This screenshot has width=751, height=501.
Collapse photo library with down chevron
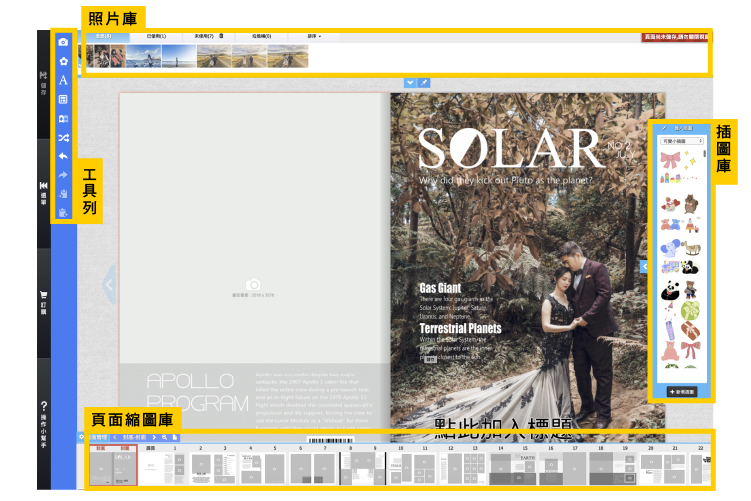point(409,81)
